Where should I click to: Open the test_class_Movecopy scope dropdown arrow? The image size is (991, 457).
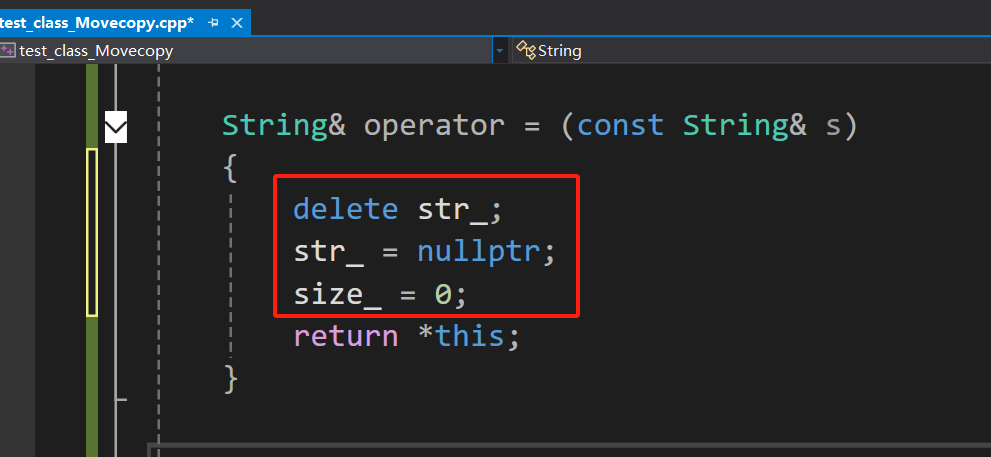500,51
